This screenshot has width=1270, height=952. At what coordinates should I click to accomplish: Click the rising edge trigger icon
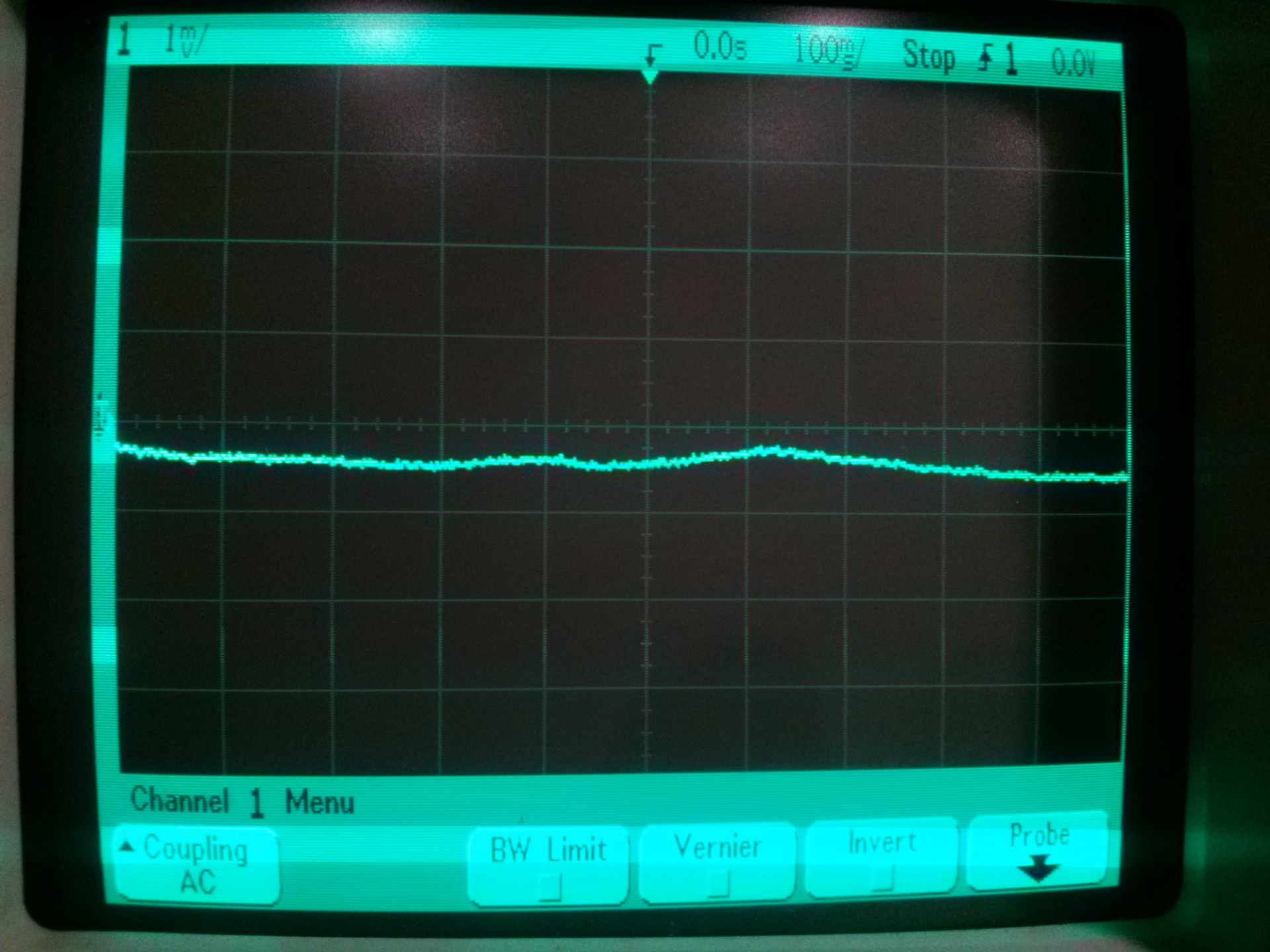tap(985, 60)
